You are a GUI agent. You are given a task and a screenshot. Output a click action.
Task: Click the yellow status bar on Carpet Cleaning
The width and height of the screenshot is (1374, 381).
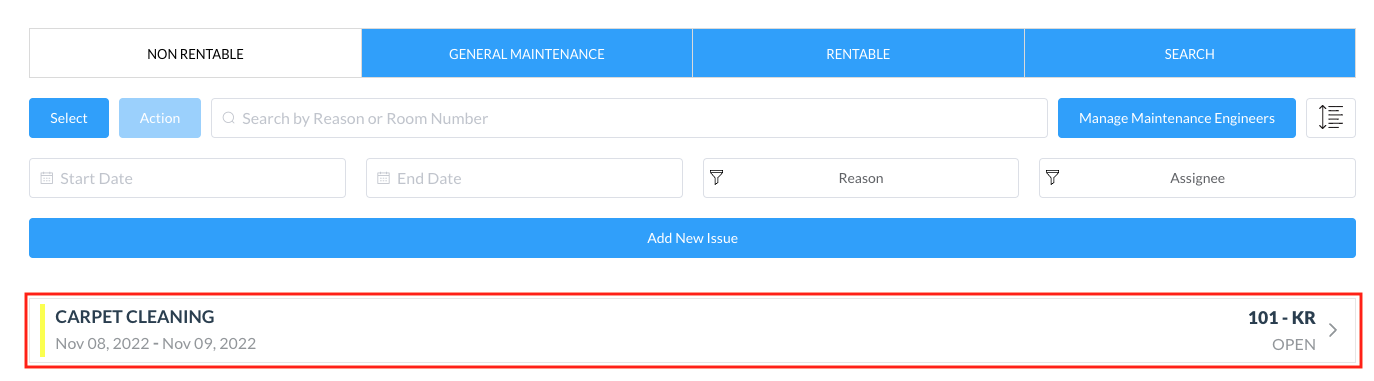pyautogui.click(x=43, y=331)
